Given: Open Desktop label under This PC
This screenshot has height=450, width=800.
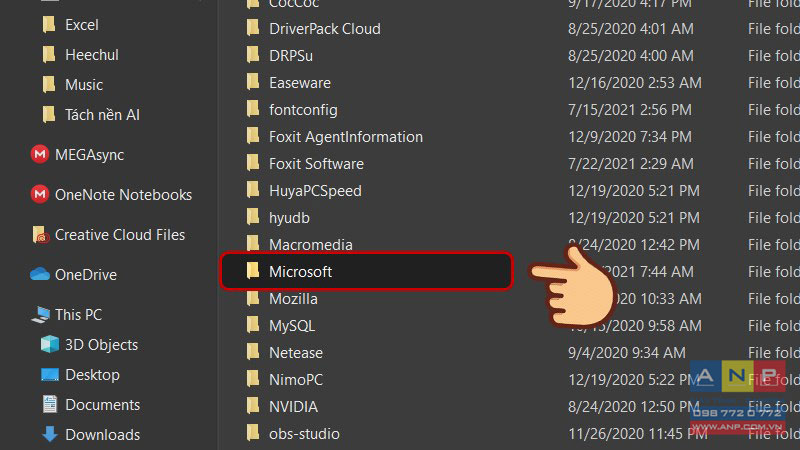Looking at the screenshot, I should click(x=92, y=374).
